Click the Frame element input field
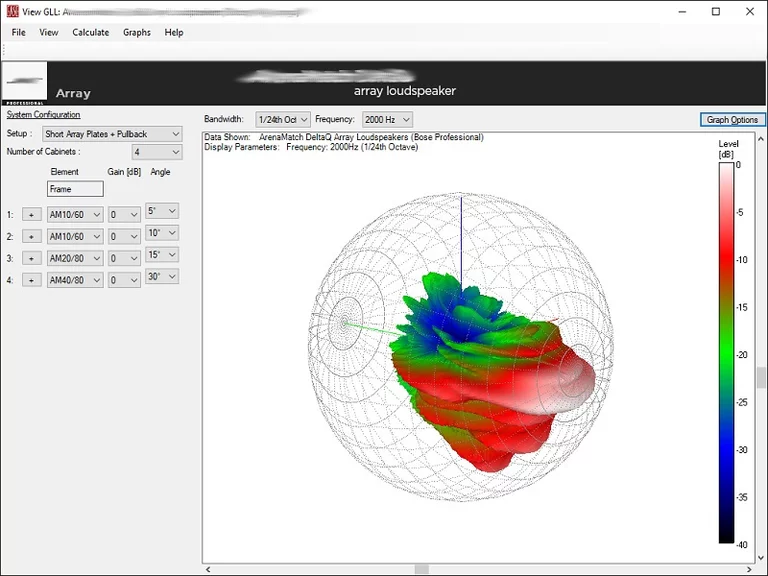This screenshot has height=576, width=768. pos(75,189)
